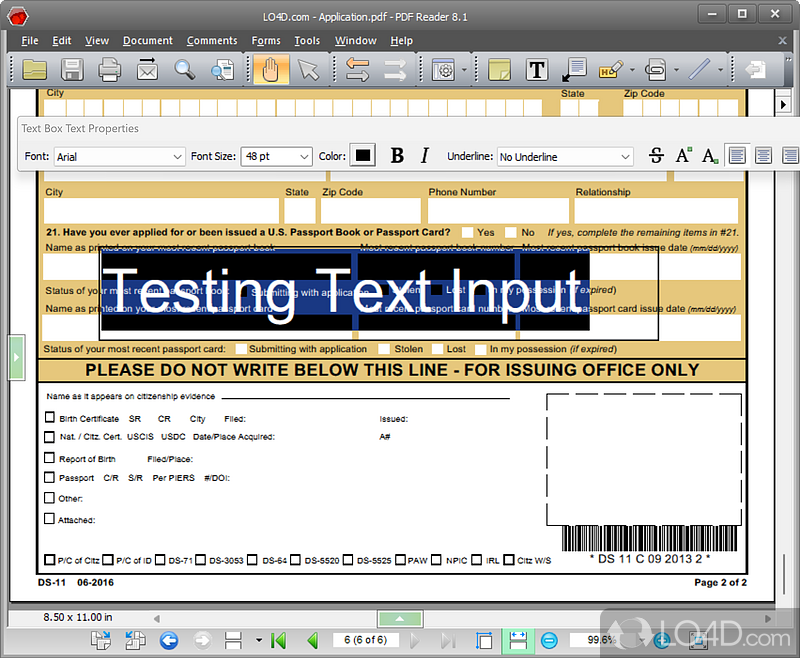Select the arrow Select tool
This screenshot has width=800, height=658.
tap(308, 69)
